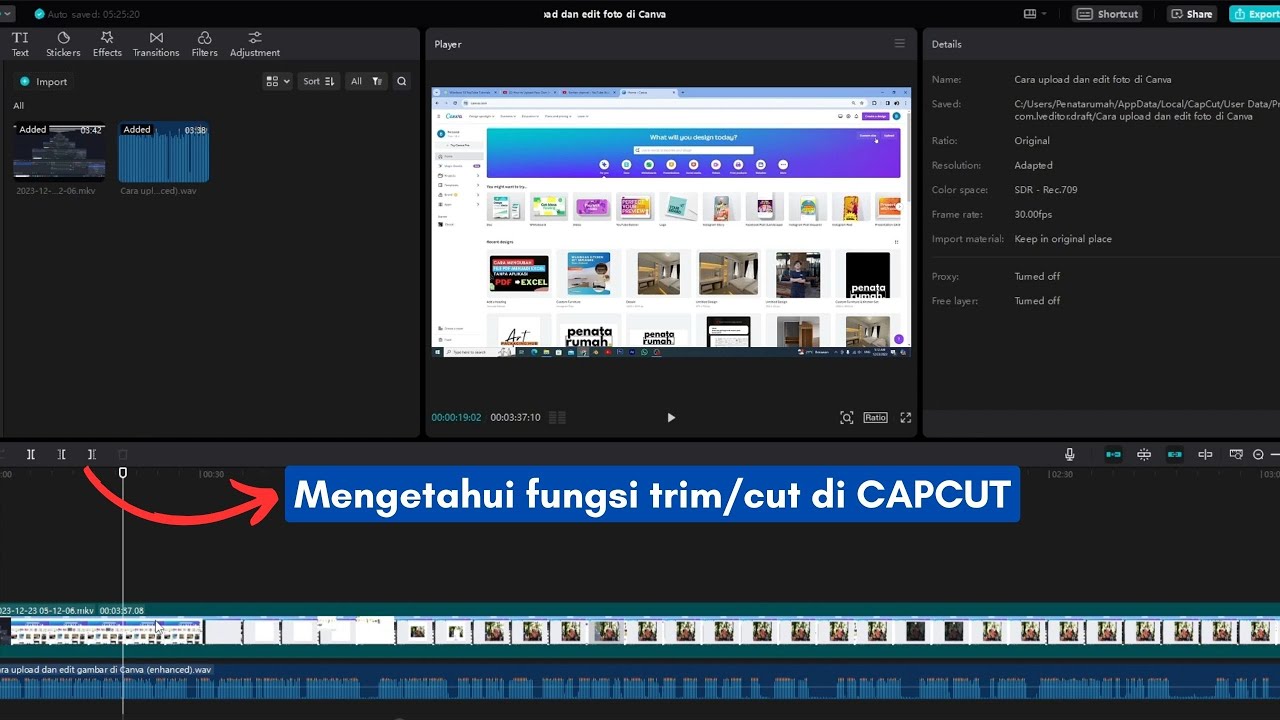Click the Share button

[1192, 14]
